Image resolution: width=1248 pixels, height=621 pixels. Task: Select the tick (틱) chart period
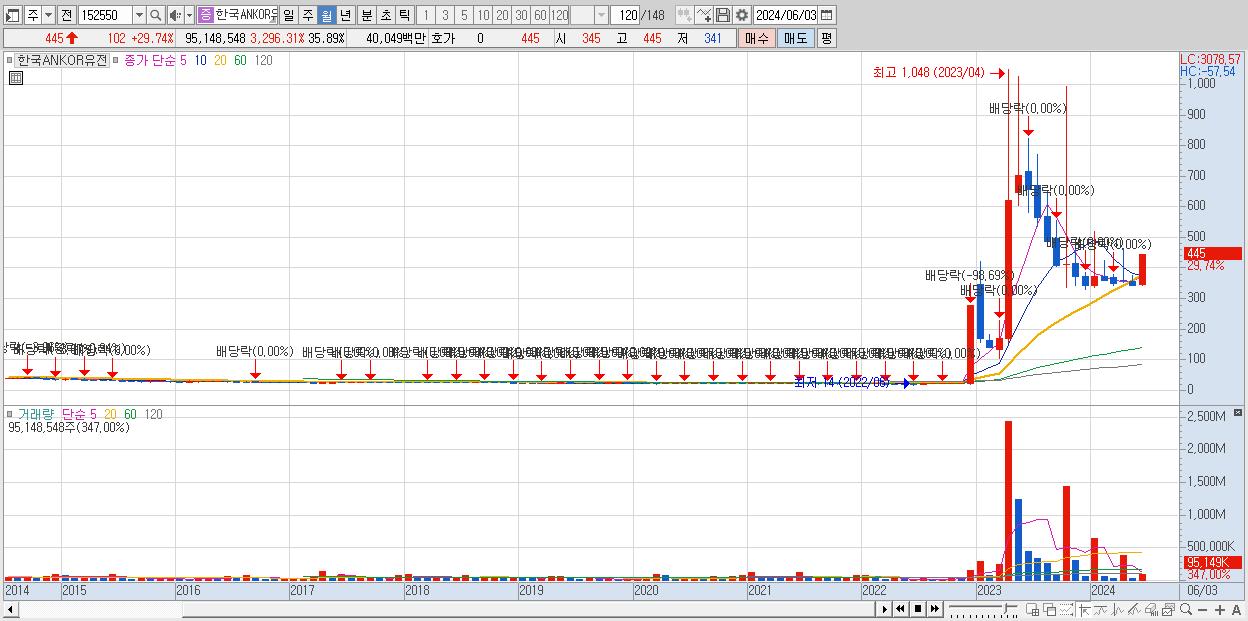(x=404, y=15)
